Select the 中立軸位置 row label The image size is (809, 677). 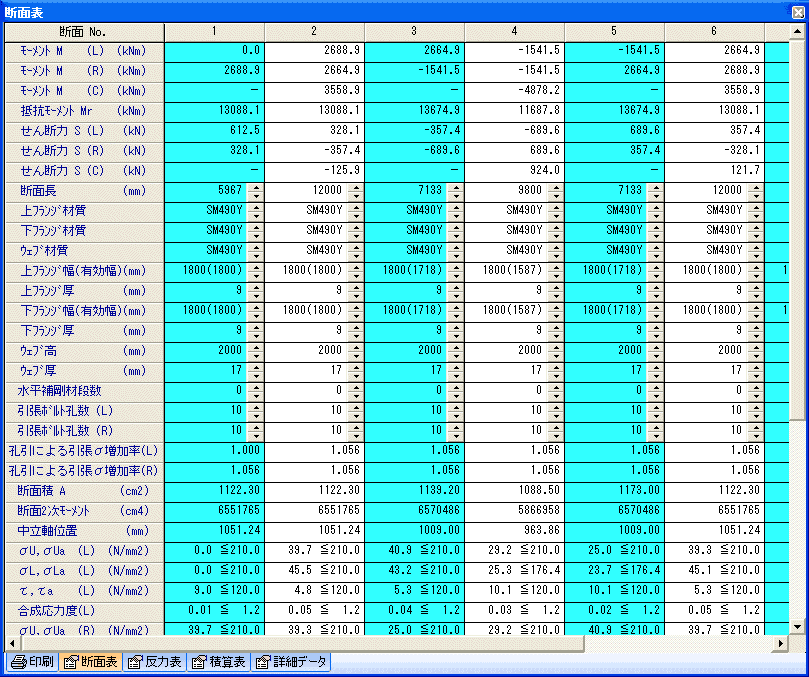point(85,531)
